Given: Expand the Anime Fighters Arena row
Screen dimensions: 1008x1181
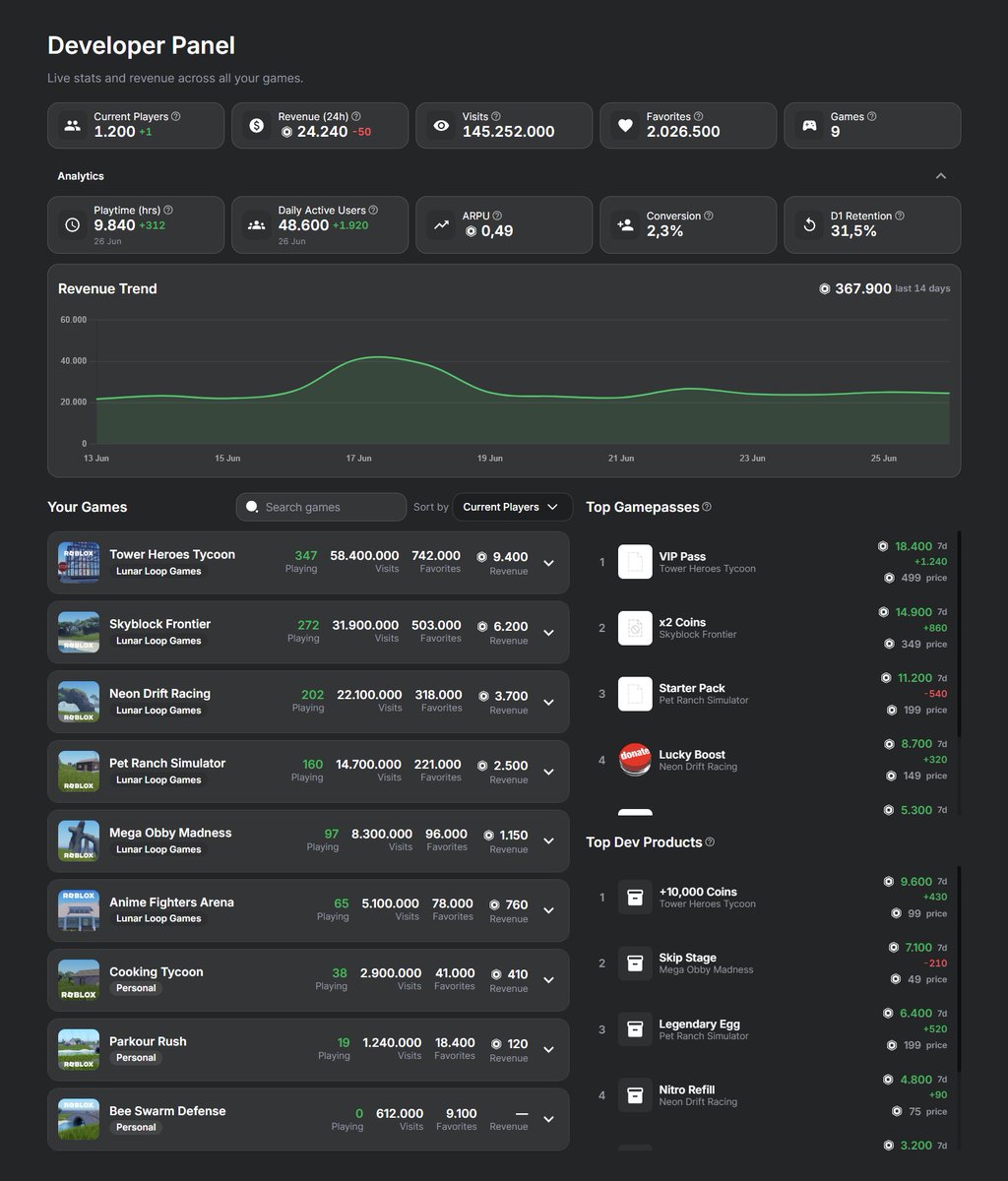Looking at the screenshot, I should point(549,911).
